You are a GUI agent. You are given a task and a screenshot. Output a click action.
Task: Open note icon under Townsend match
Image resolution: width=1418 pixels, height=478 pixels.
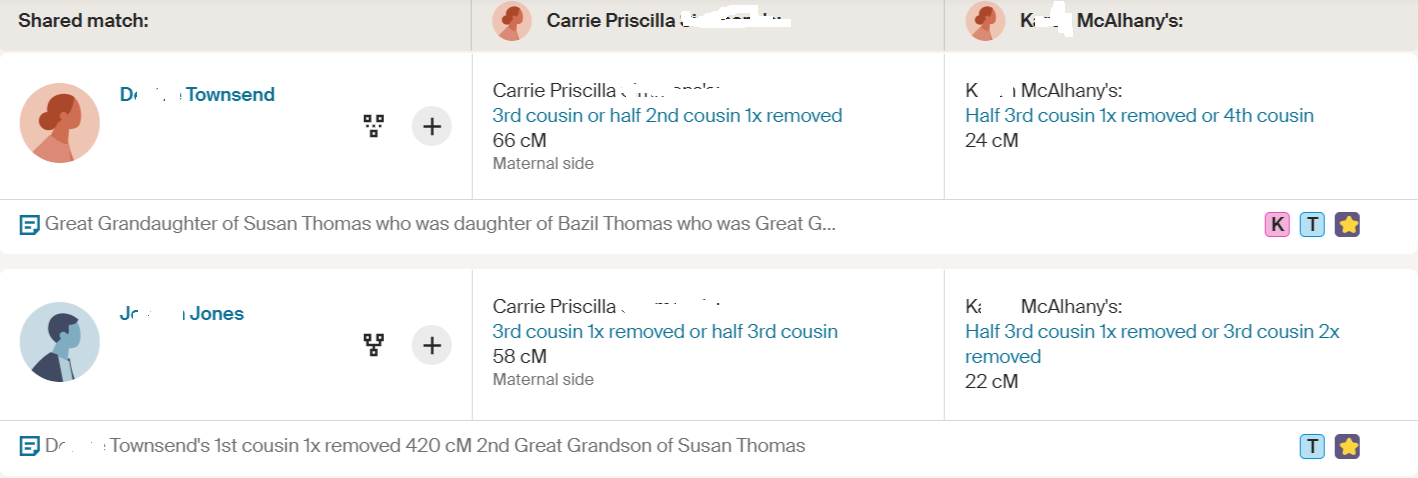coord(30,225)
